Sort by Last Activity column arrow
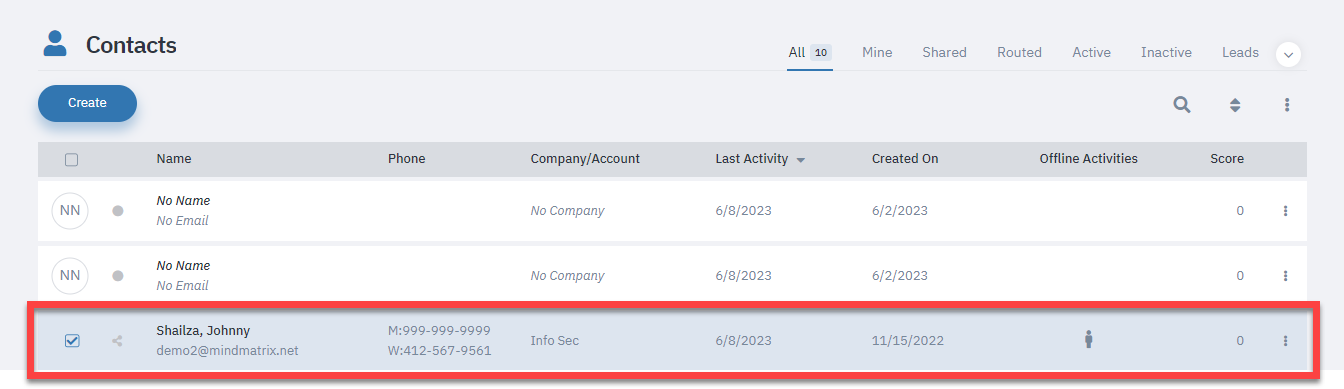1344x389 pixels. 801,160
